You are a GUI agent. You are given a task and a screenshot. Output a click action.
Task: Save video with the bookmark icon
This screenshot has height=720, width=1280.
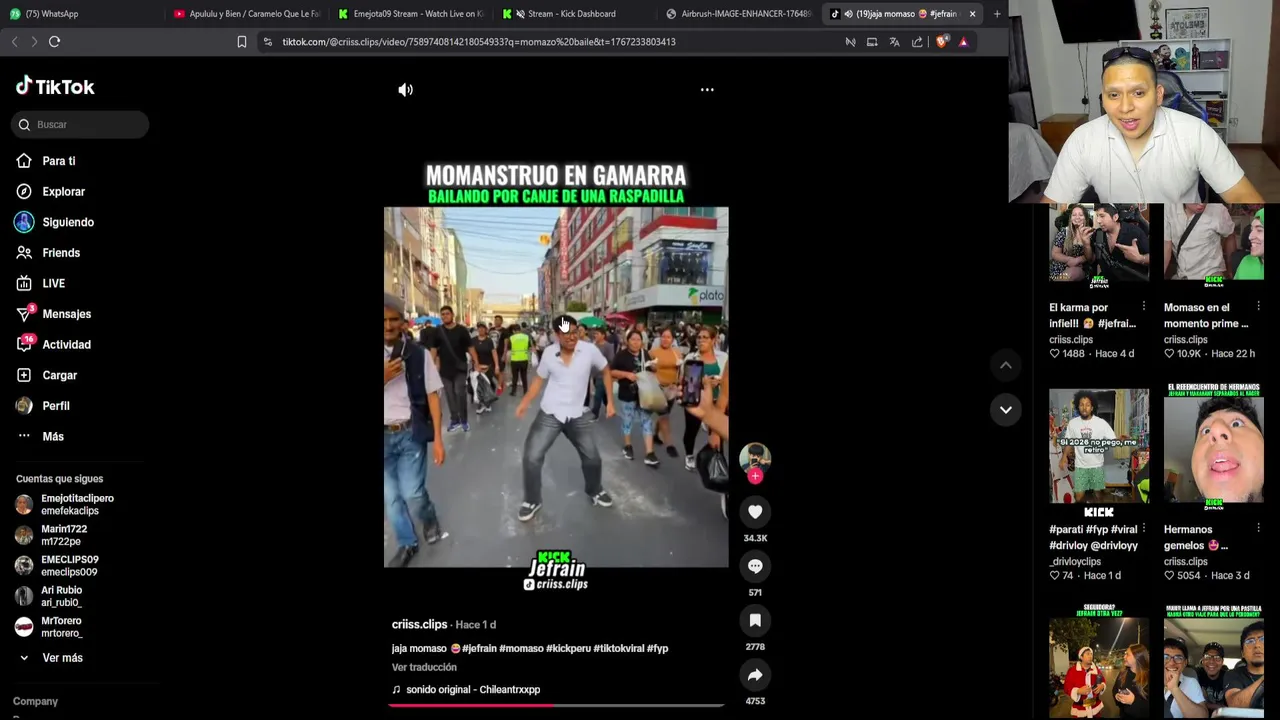click(755, 621)
